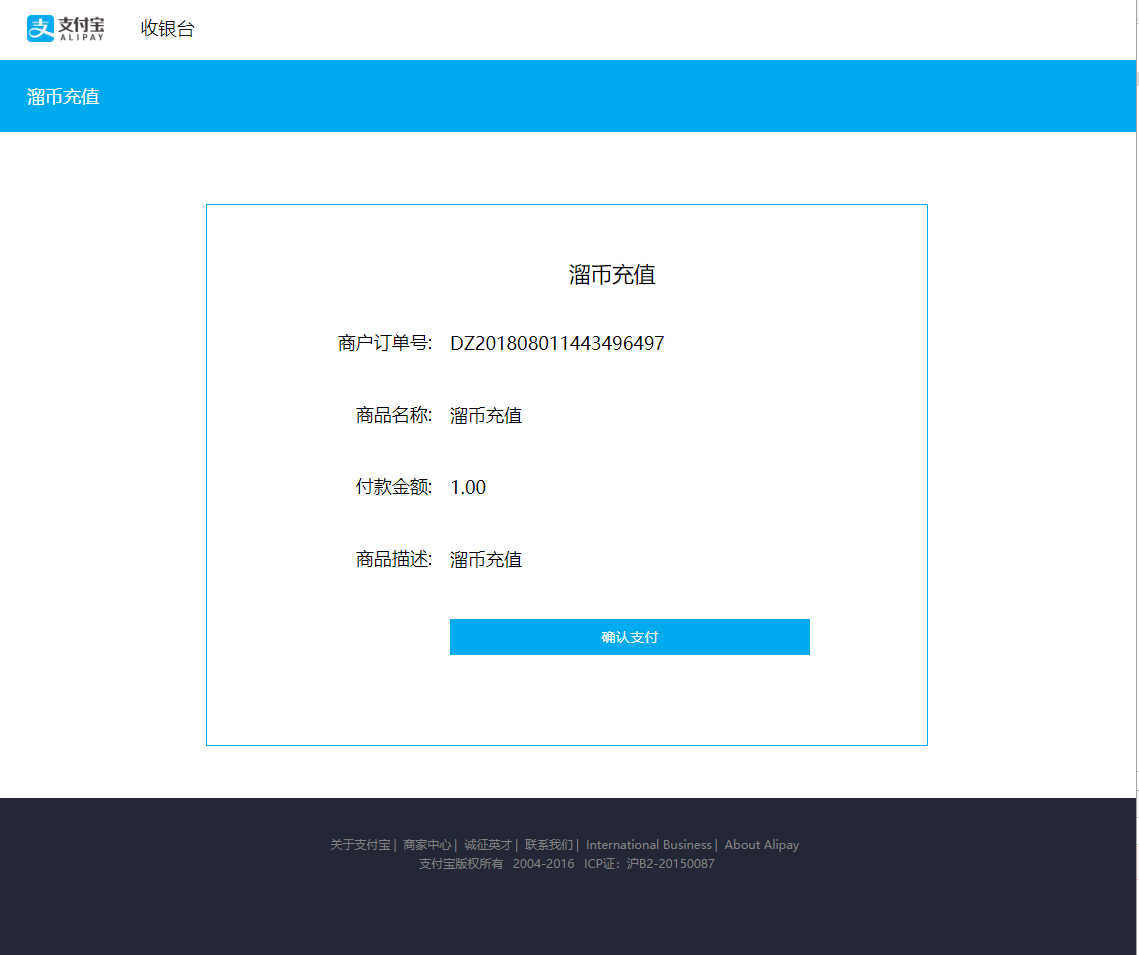Click the 溜币充值 heading inside the order card
The image size is (1139, 955).
point(612,275)
